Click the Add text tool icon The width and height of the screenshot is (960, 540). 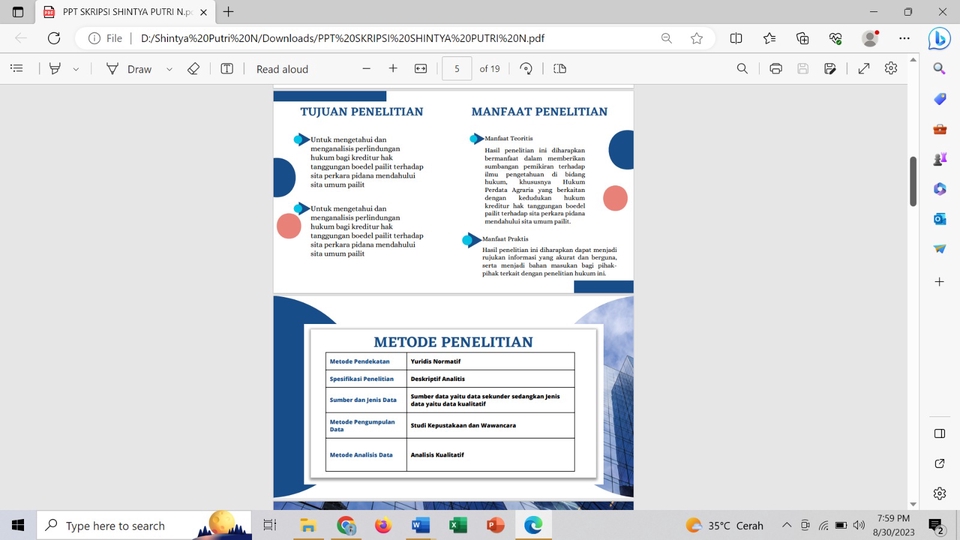tap(227, 69)
